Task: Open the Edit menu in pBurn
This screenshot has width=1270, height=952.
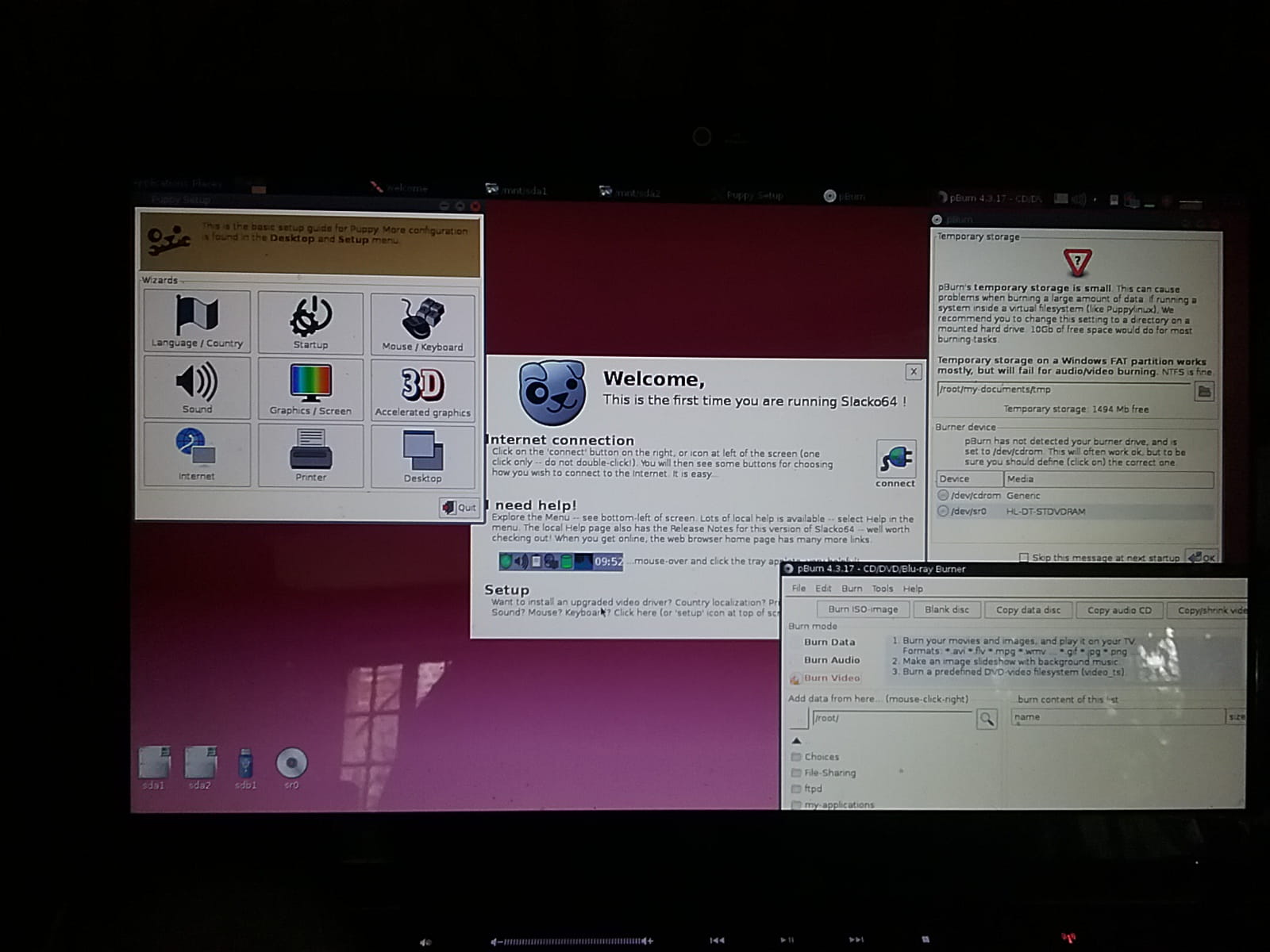Action: [823, 589]
